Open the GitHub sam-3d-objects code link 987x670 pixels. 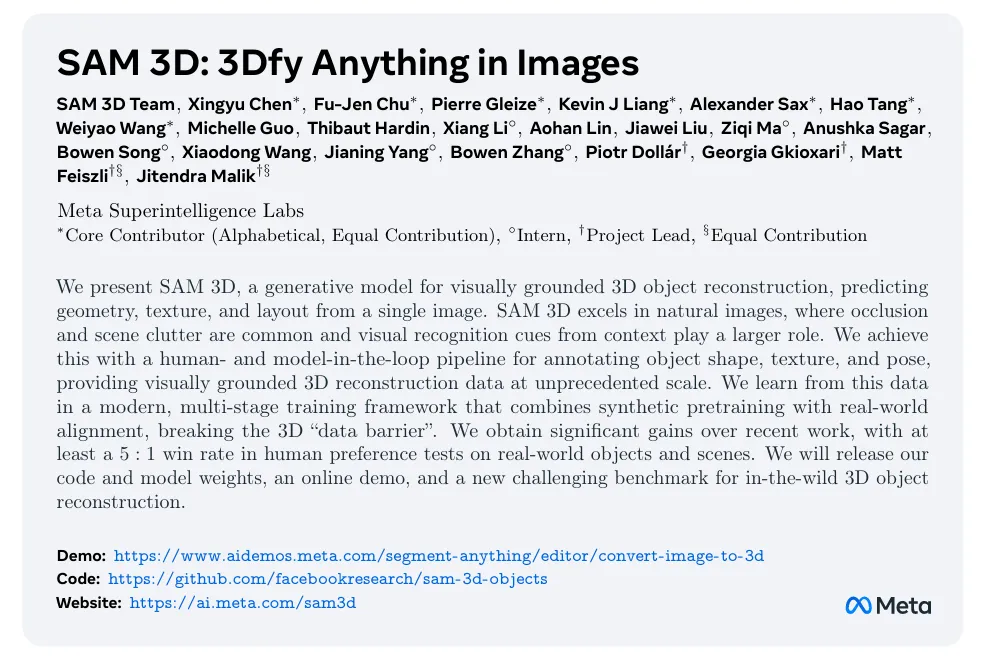click(x=327, y=579)
